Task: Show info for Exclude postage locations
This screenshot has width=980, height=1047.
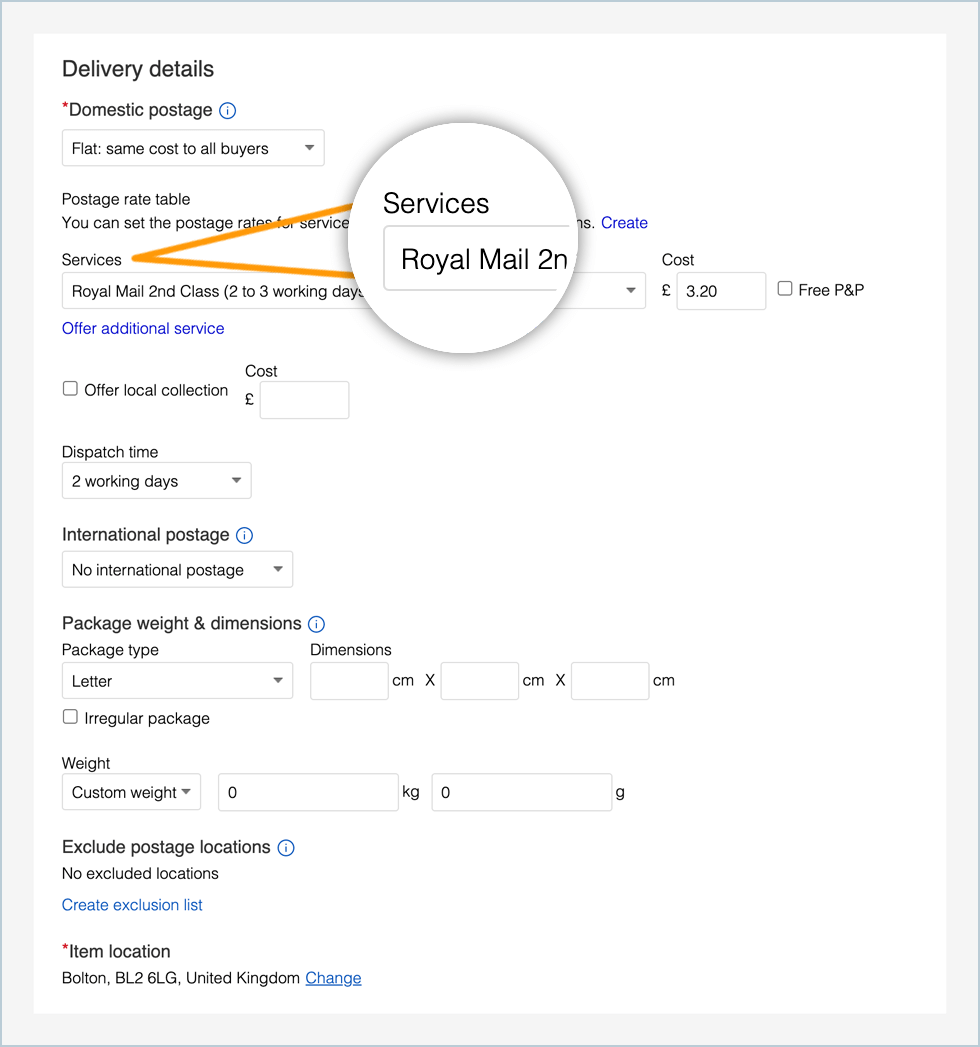Action: coord(286,848)
